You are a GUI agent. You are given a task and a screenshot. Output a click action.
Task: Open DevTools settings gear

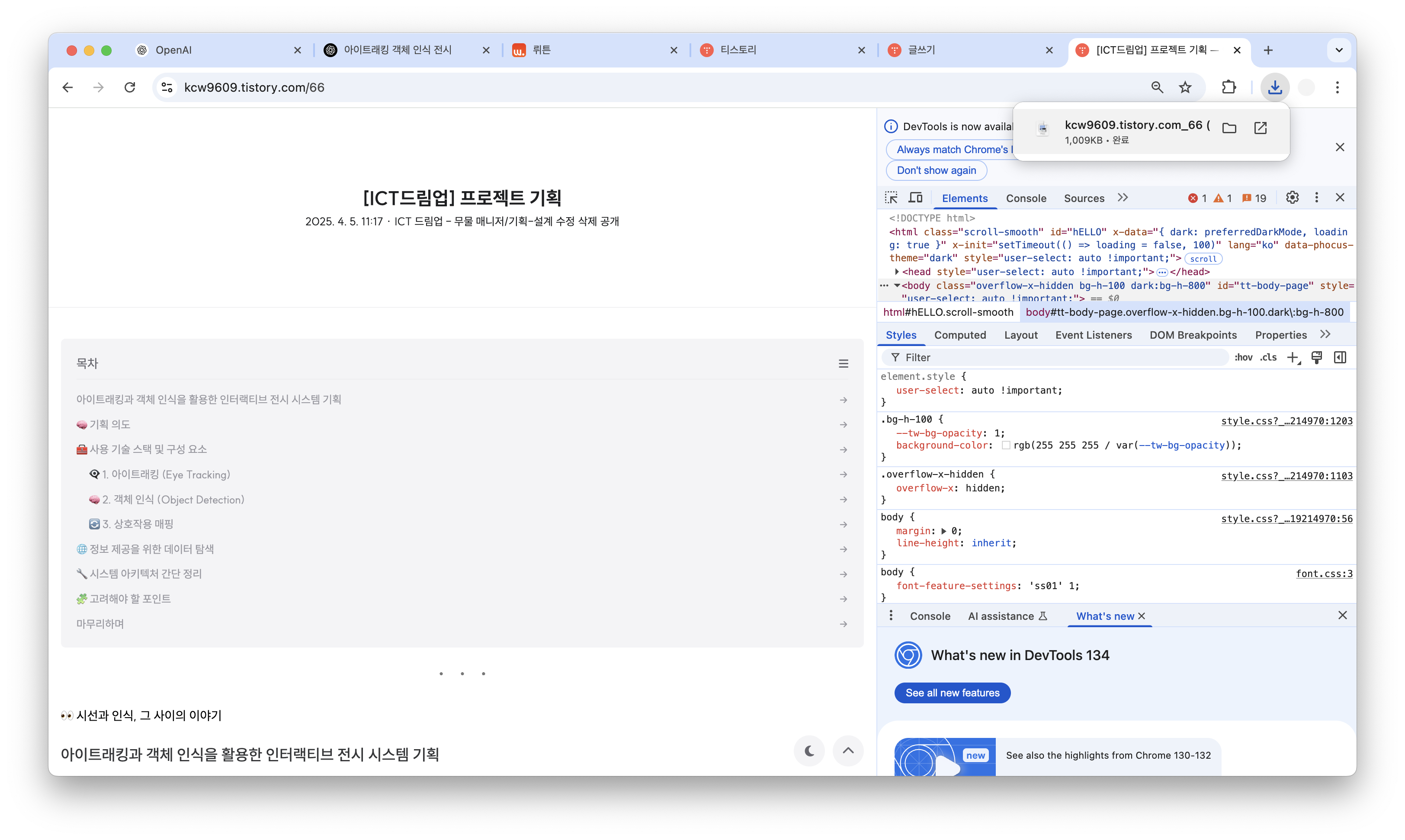coord(1292,198)
